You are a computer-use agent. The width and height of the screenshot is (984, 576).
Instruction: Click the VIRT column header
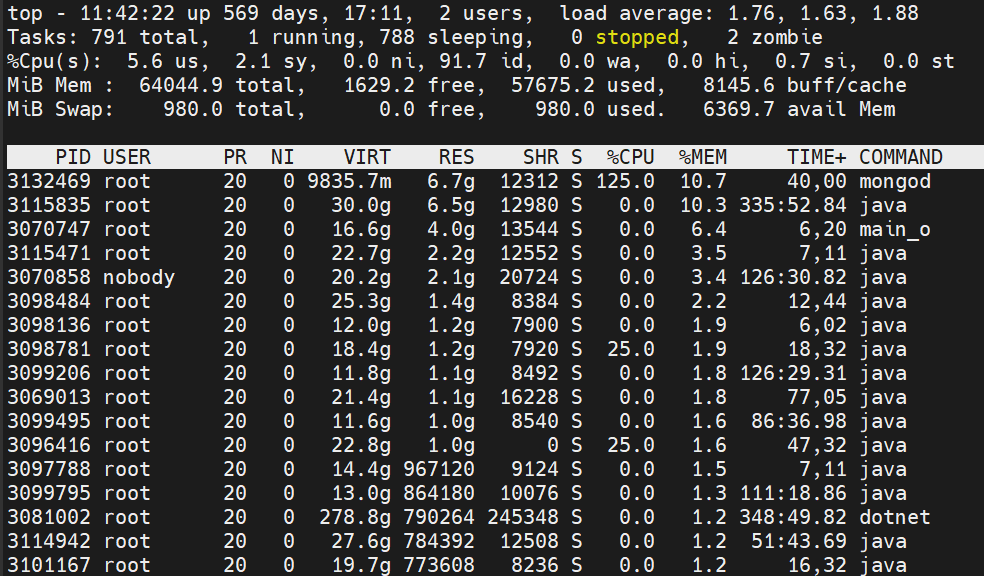367,157
